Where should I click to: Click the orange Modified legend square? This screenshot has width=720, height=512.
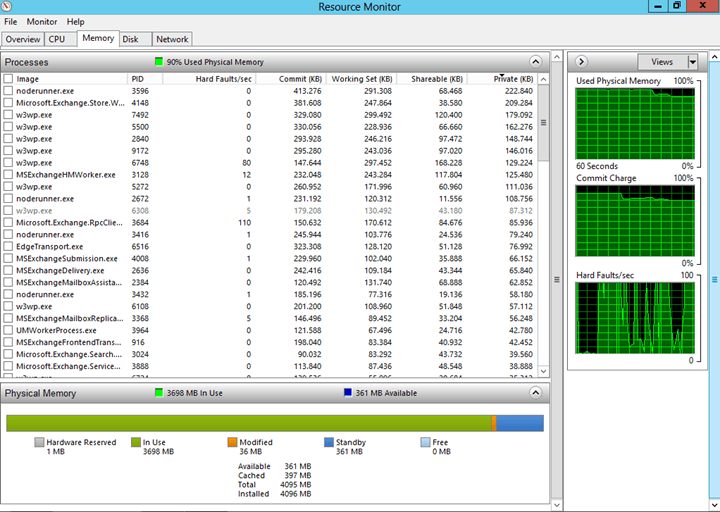coord(232,442)
